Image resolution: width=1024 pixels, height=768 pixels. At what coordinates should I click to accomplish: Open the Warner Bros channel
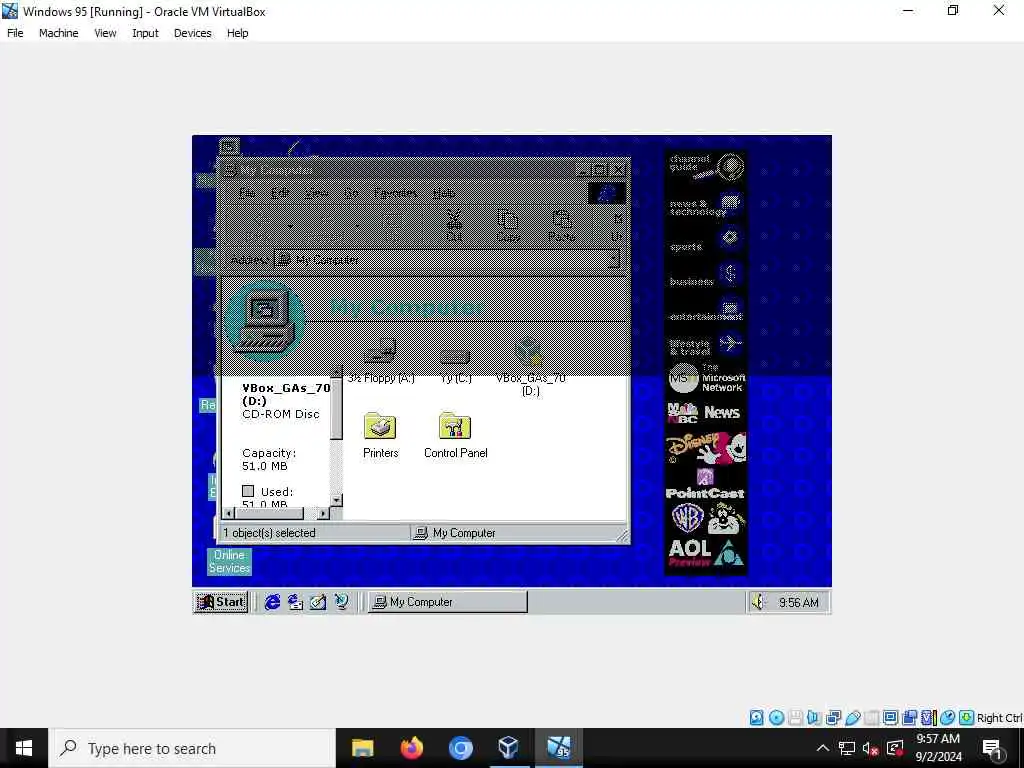tap(706, 519)
